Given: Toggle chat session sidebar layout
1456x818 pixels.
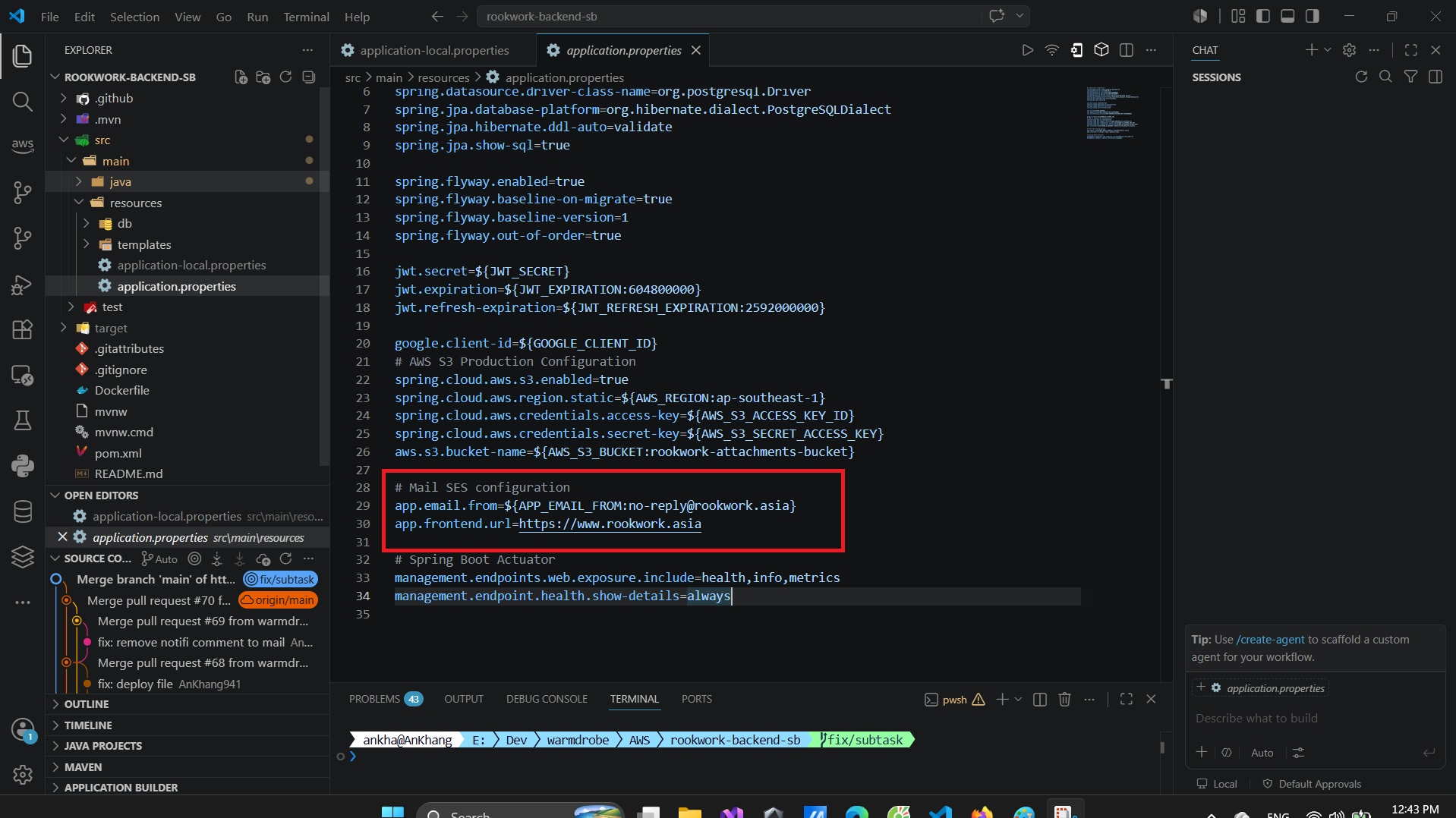Looking at the screenshot, I should [1435, 77].
